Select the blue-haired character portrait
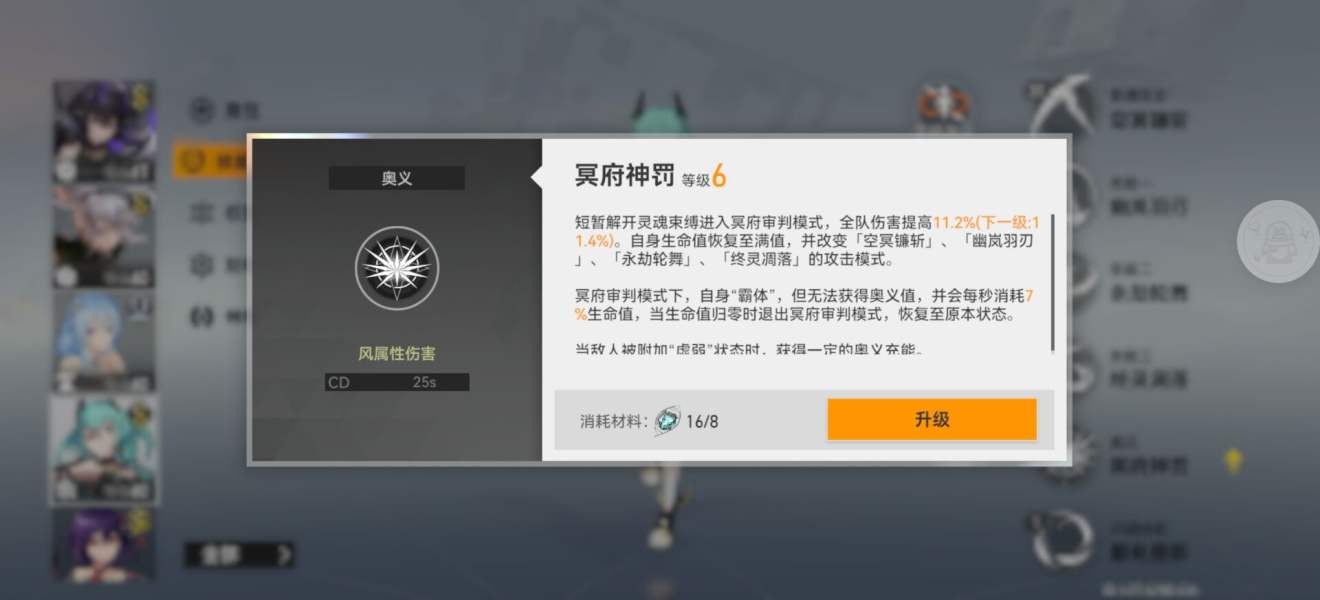This screenshot has width=1320, height=600. [104, 342]
